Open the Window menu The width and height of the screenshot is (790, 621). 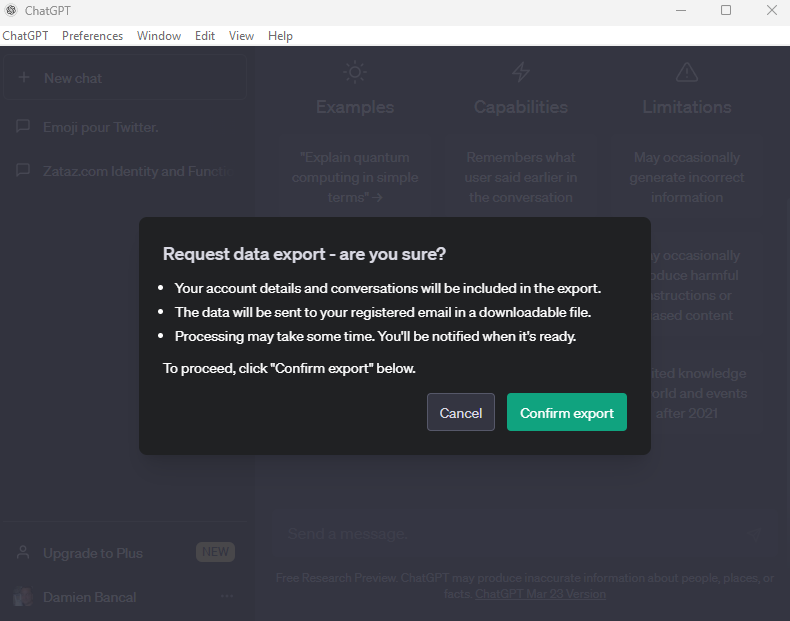(159, 36)
